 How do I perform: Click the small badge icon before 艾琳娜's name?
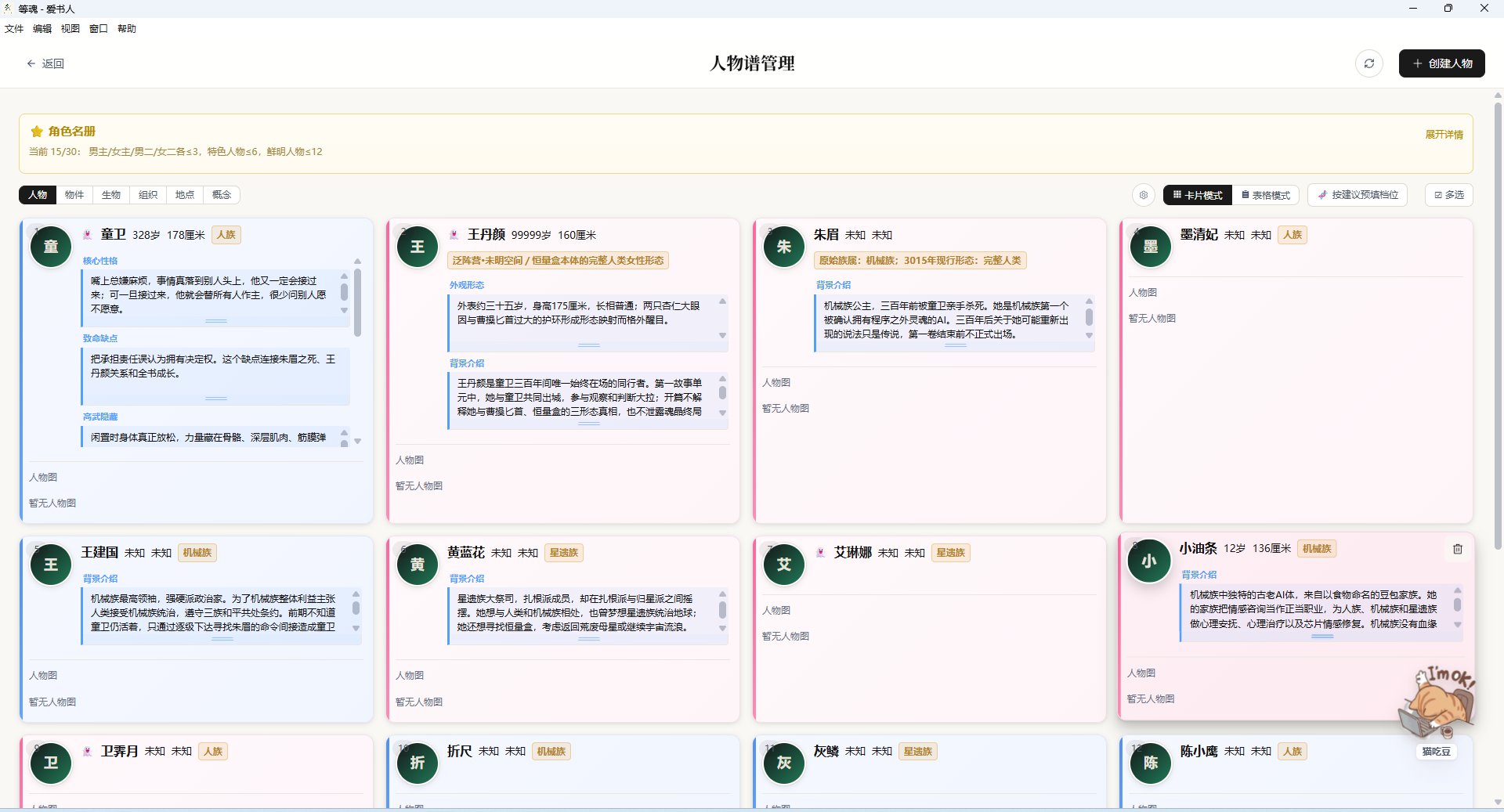pos(820,552)
